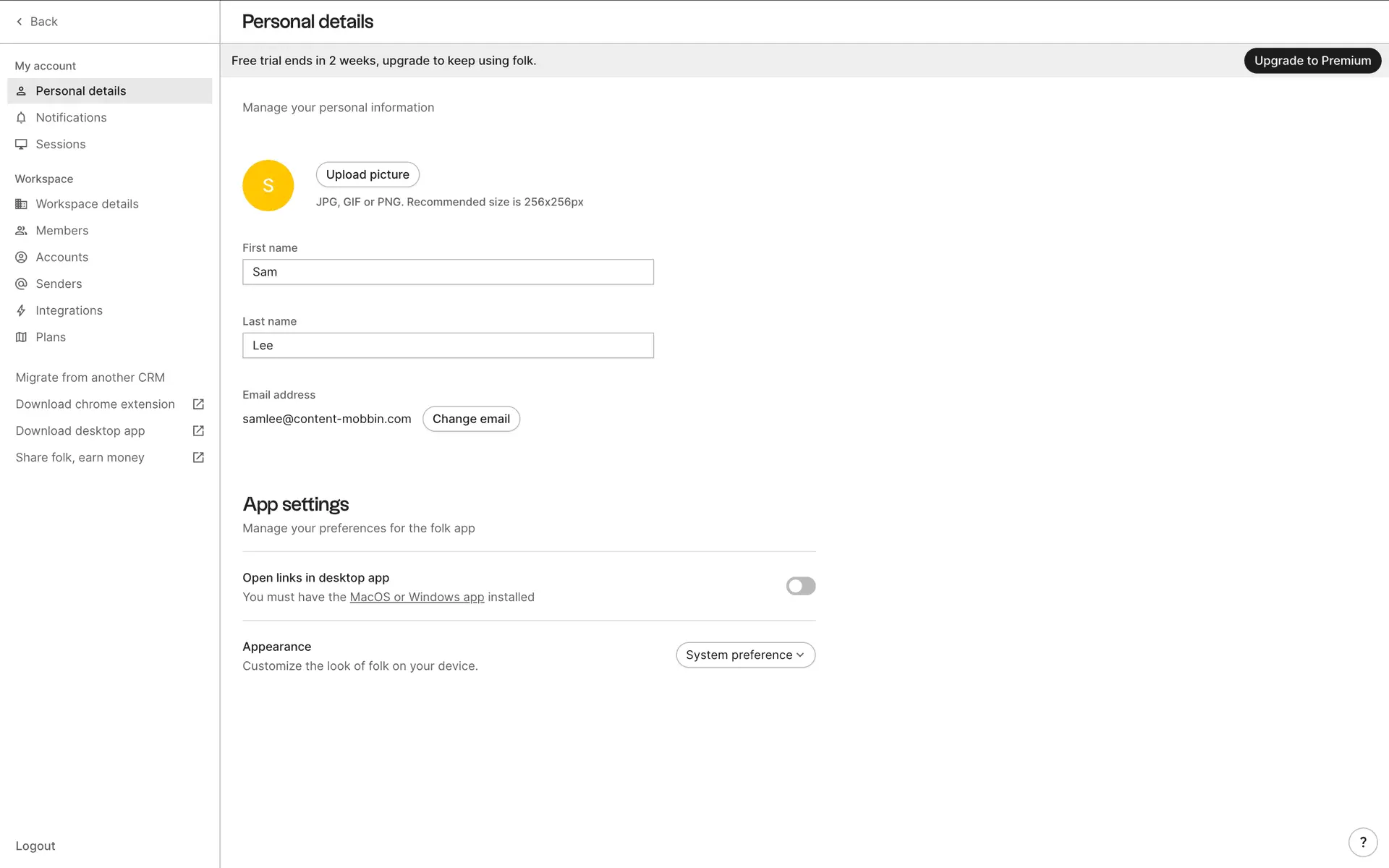Open the help question mark button
Screen dimensions: 1389x868
(1362, 842)
